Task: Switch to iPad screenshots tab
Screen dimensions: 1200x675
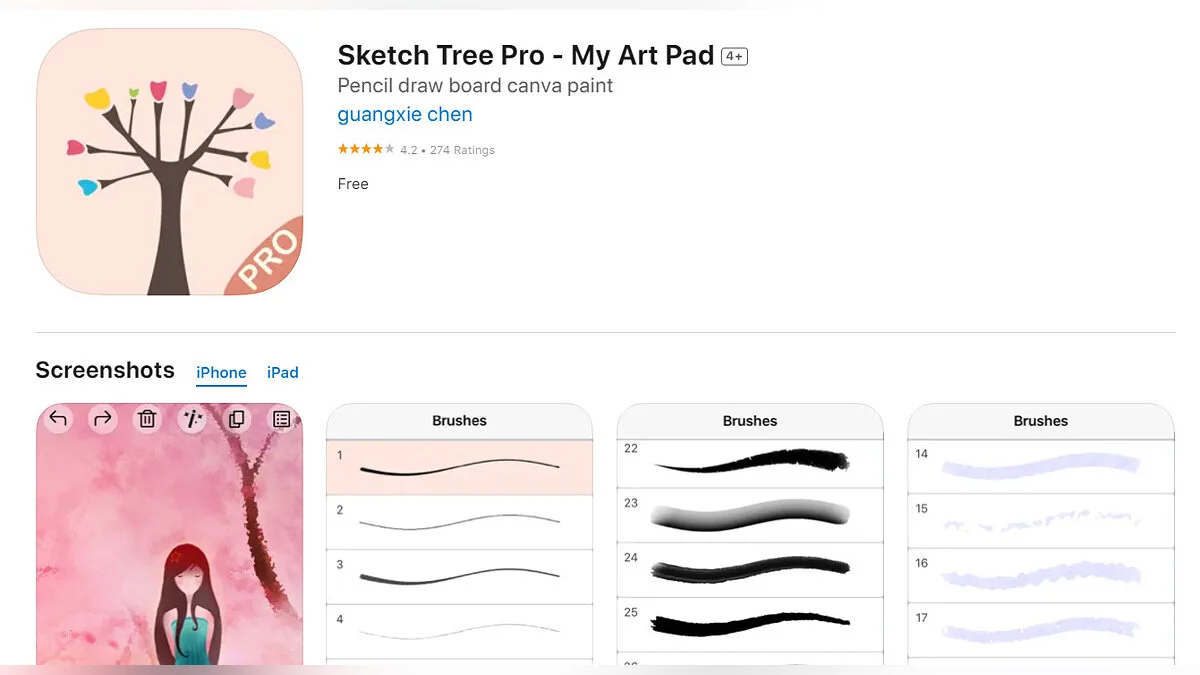Action: pyautogui.click(x=283, y=372)
